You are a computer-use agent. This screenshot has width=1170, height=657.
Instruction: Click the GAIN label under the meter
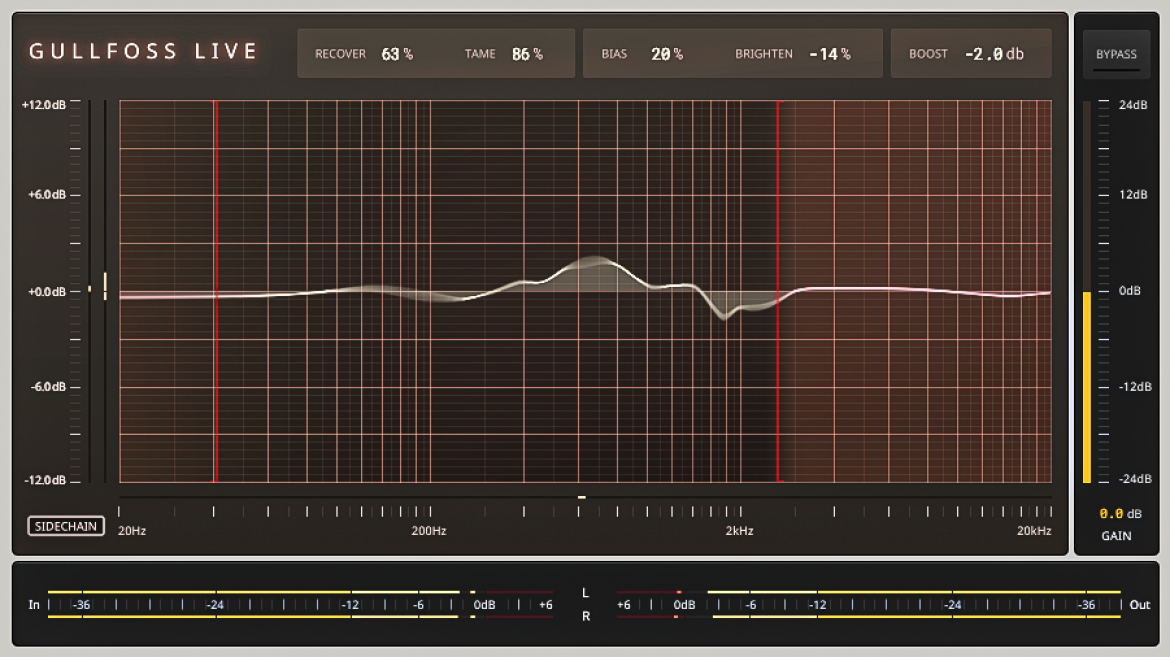[x=1116, y=535]
